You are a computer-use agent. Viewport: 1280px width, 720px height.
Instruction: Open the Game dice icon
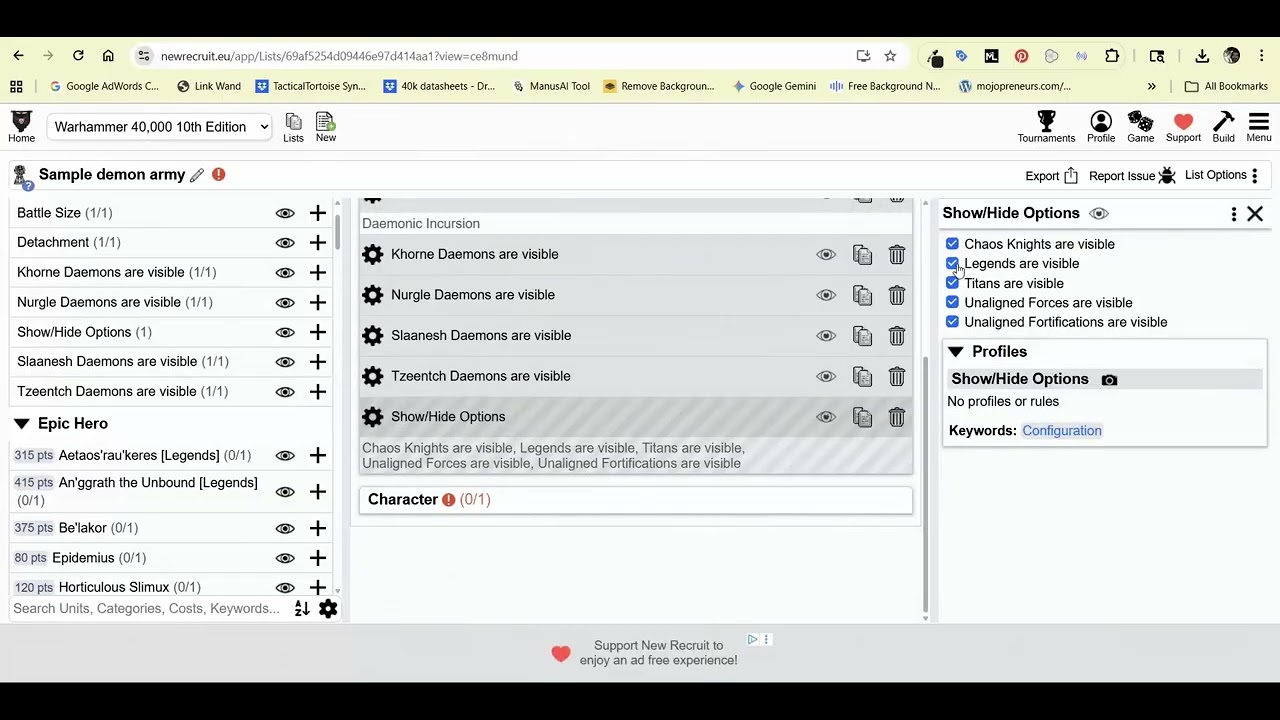pos(1141,127)
